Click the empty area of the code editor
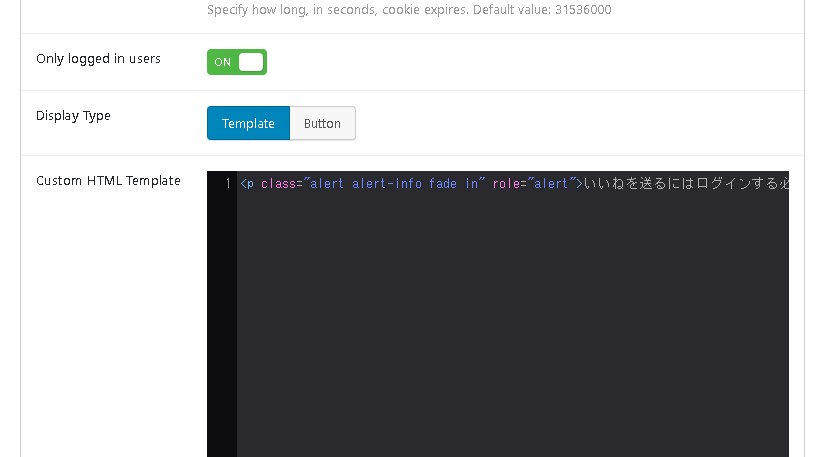This screenshot has width=835, height=457. [x=512, y=320]
